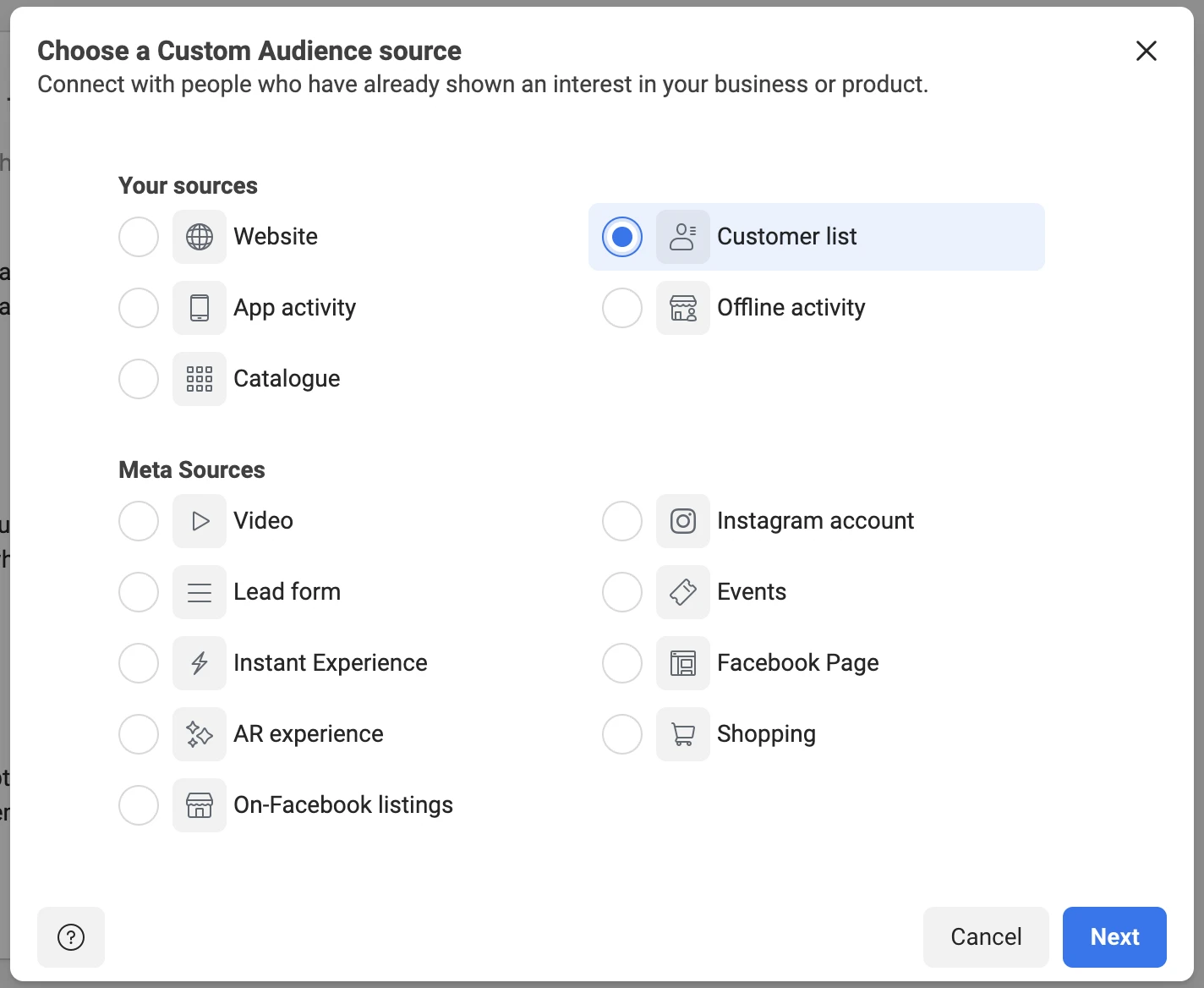Screen dimensions: 1204x988
Task: Click the grid icon for Catalogue
Action: 200,379
